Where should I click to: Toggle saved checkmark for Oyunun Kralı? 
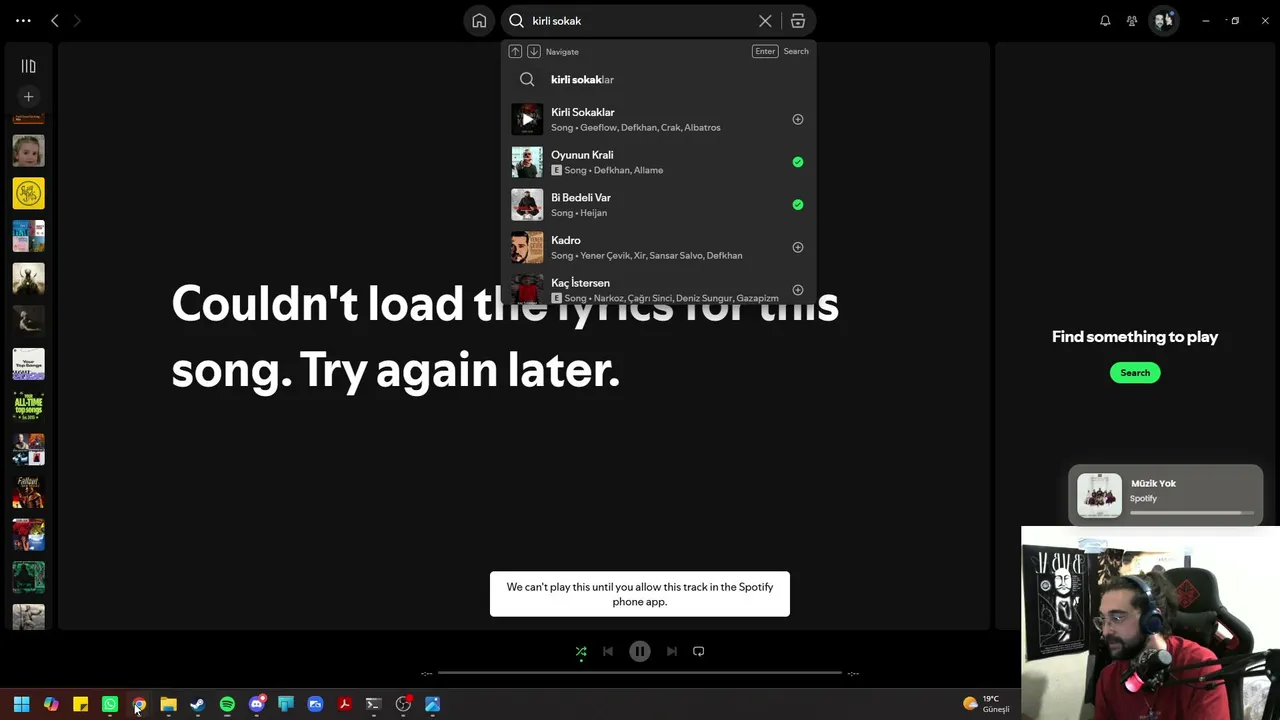[x=798, y=162]
